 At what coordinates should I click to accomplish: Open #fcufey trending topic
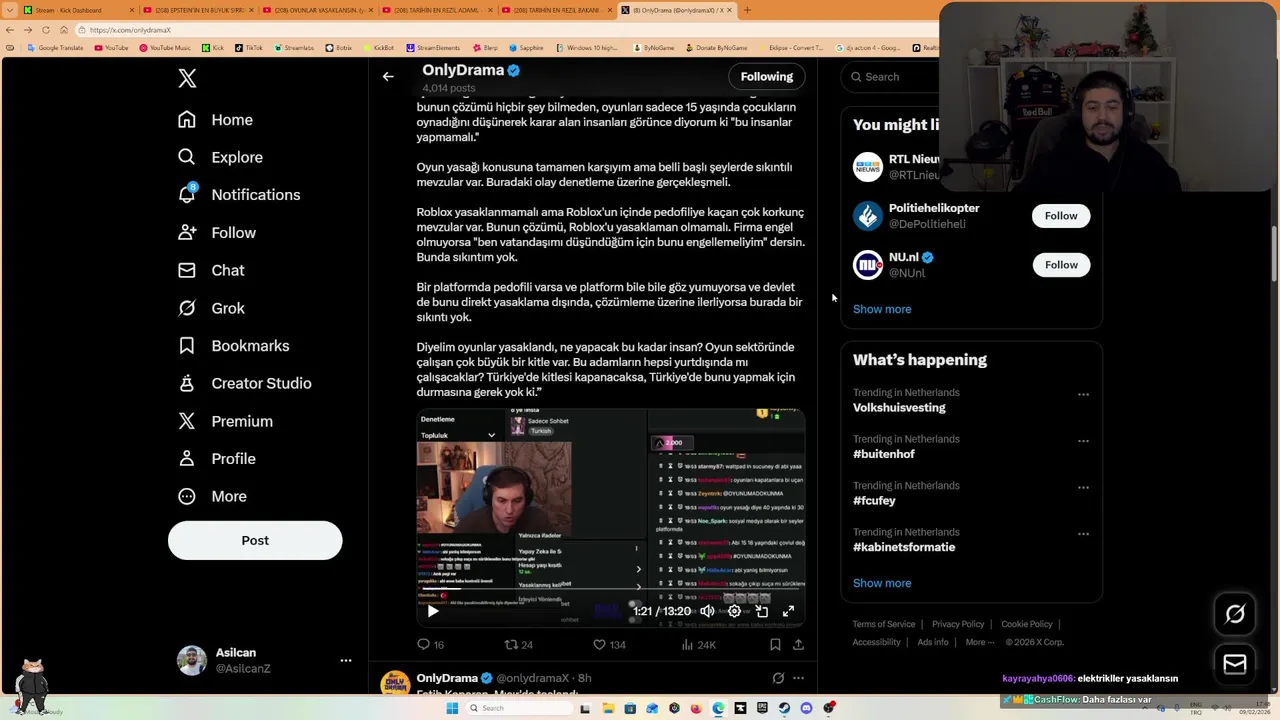[874, 501]
